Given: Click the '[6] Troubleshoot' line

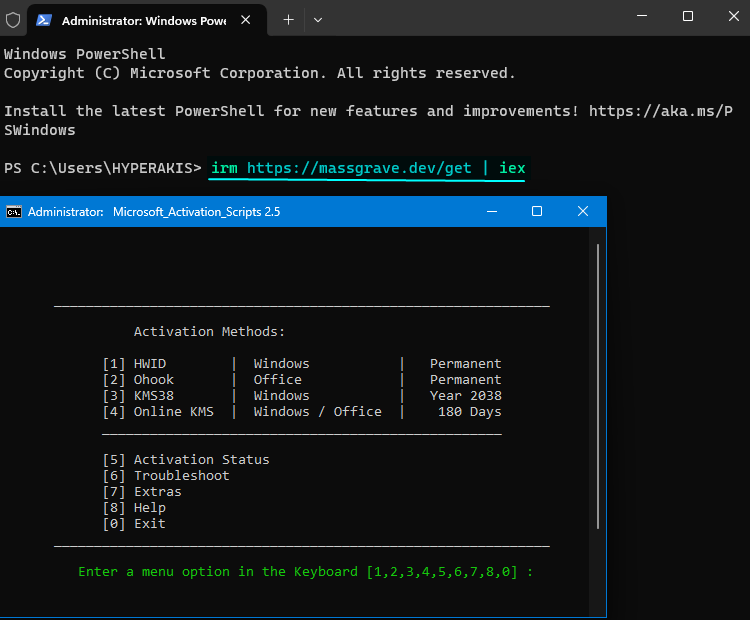Looking at the screenshot, I should (x=166, y=476).
